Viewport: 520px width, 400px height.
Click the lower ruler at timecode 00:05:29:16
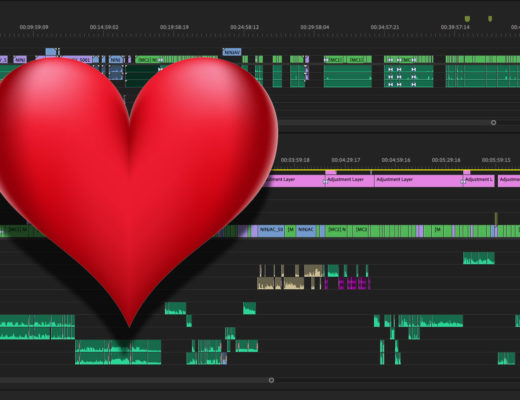pyautogui.click(x=446, y=160)
